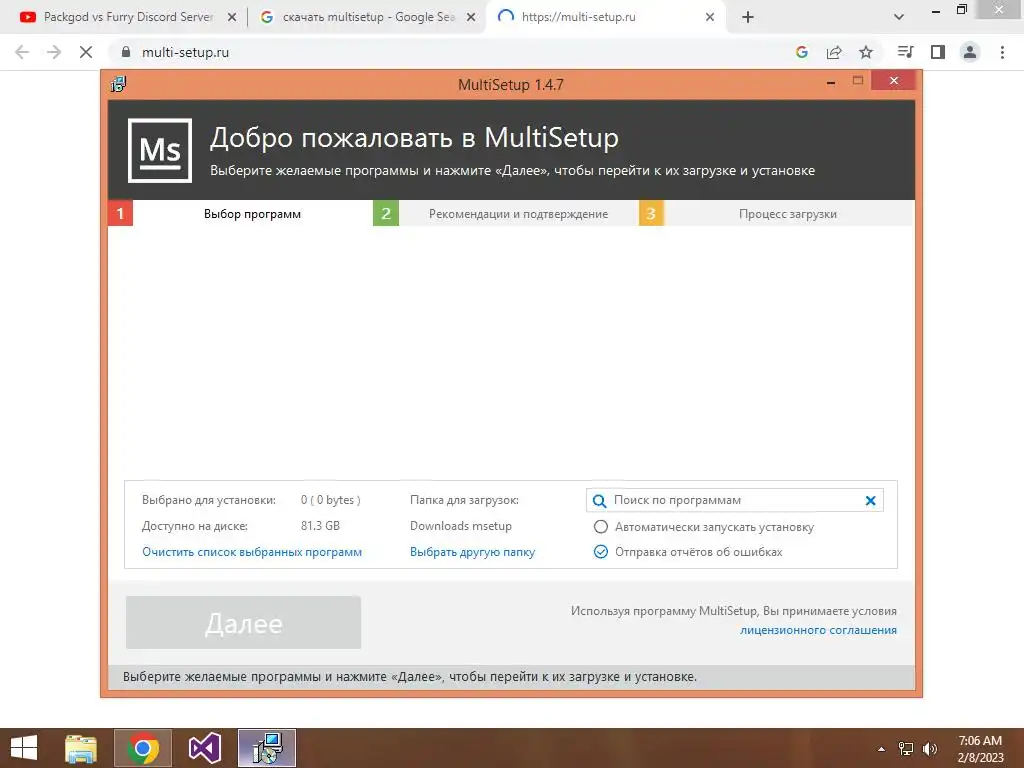The height and width of the screenshot is (768, 1024).
Task: Click the 81.3 GB disk space value
Action: coord(320,526)
